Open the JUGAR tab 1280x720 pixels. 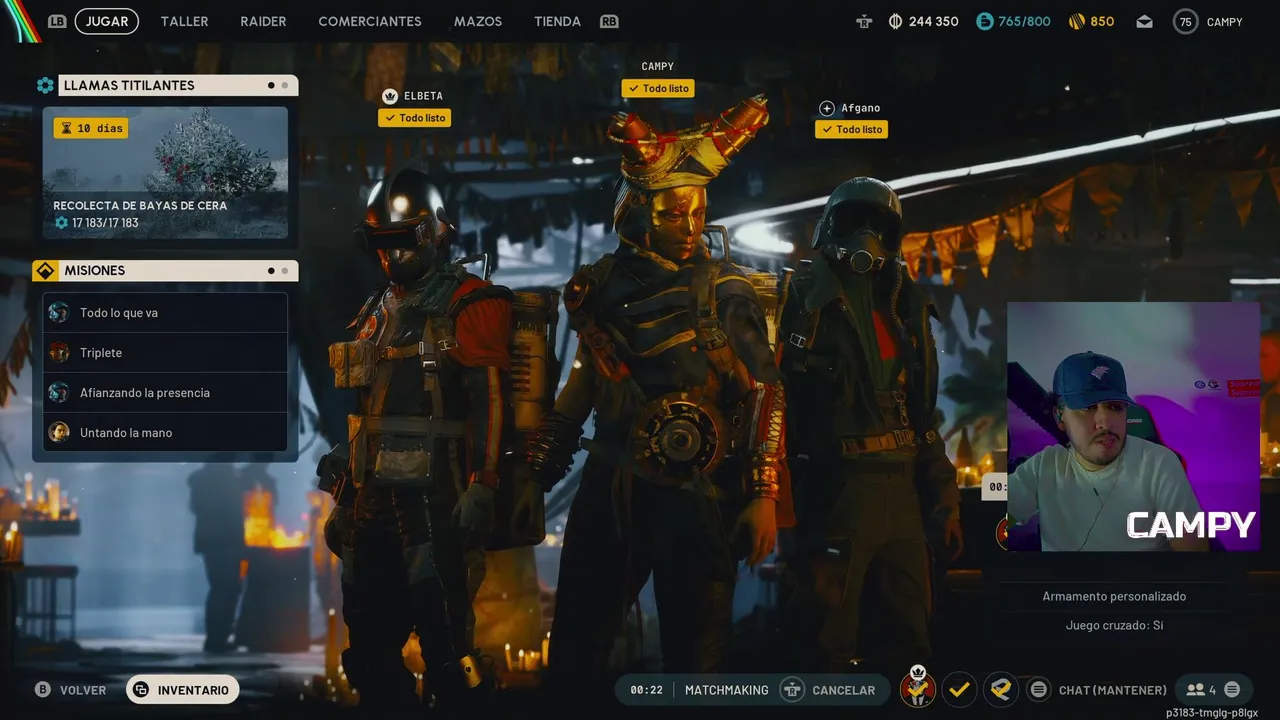coord(107,21)
